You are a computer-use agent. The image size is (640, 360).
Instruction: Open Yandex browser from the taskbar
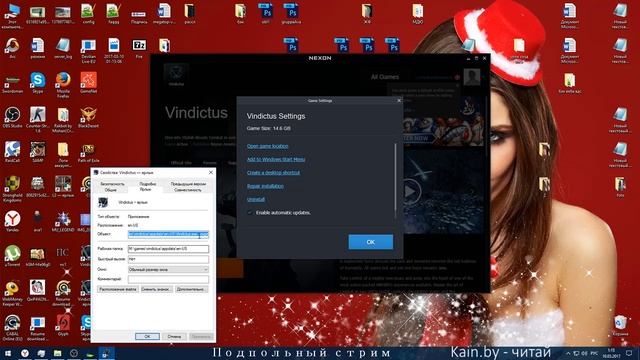[x=25, y=353]
